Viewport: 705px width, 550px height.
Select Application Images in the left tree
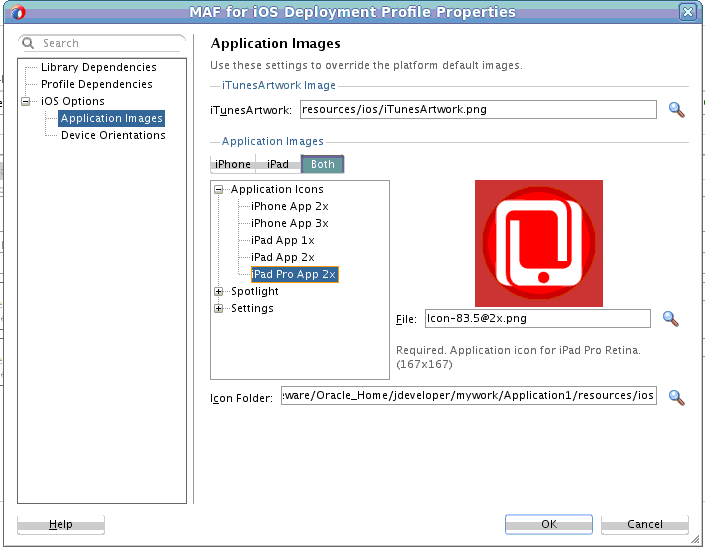[112, 118]
